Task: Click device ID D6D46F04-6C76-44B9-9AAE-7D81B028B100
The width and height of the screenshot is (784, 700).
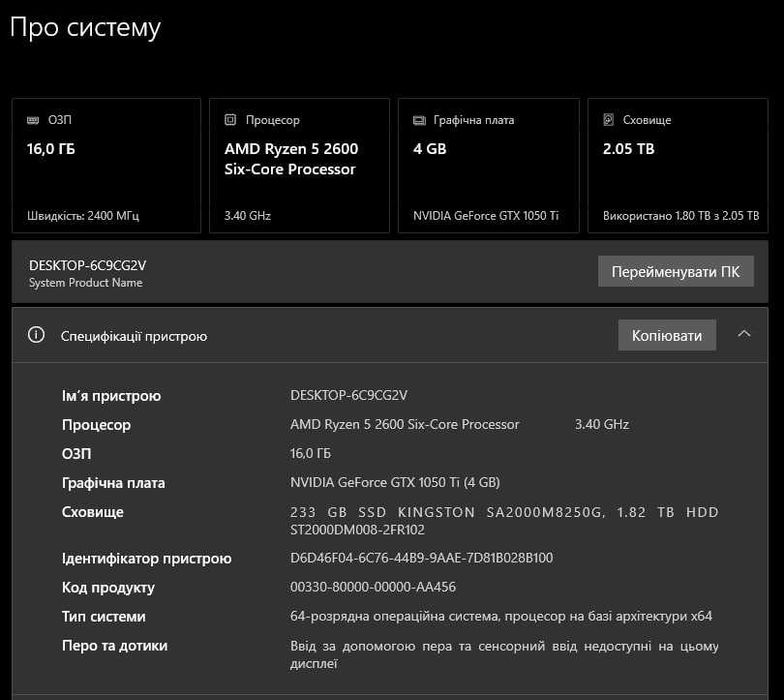Action: click(422, 558)
